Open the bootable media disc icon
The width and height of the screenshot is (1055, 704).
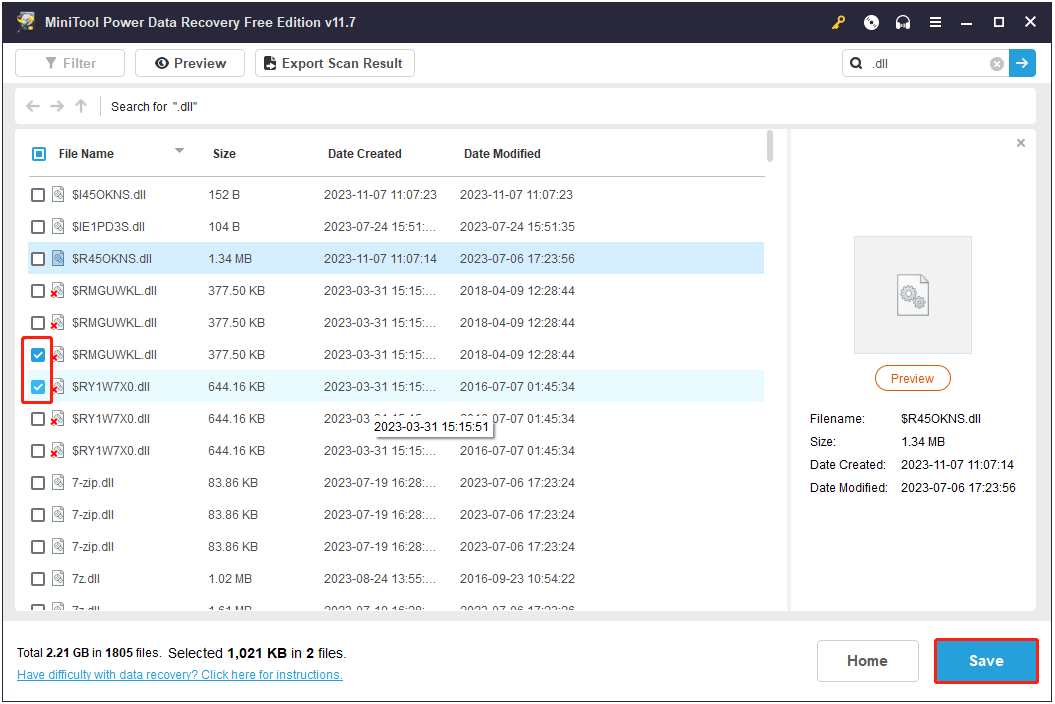coord(870,22)
